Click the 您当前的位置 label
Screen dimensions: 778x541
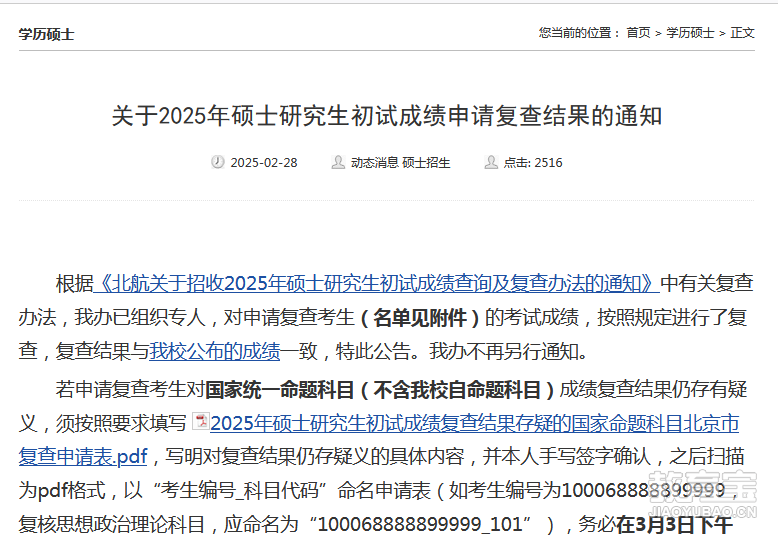click(x=575, y=33)
